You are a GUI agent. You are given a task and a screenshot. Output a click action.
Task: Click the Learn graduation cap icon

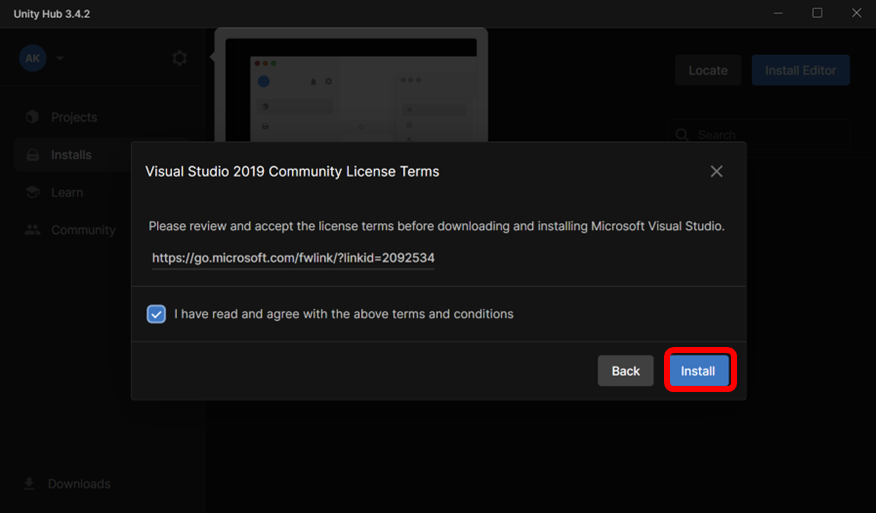pos(32,192)
